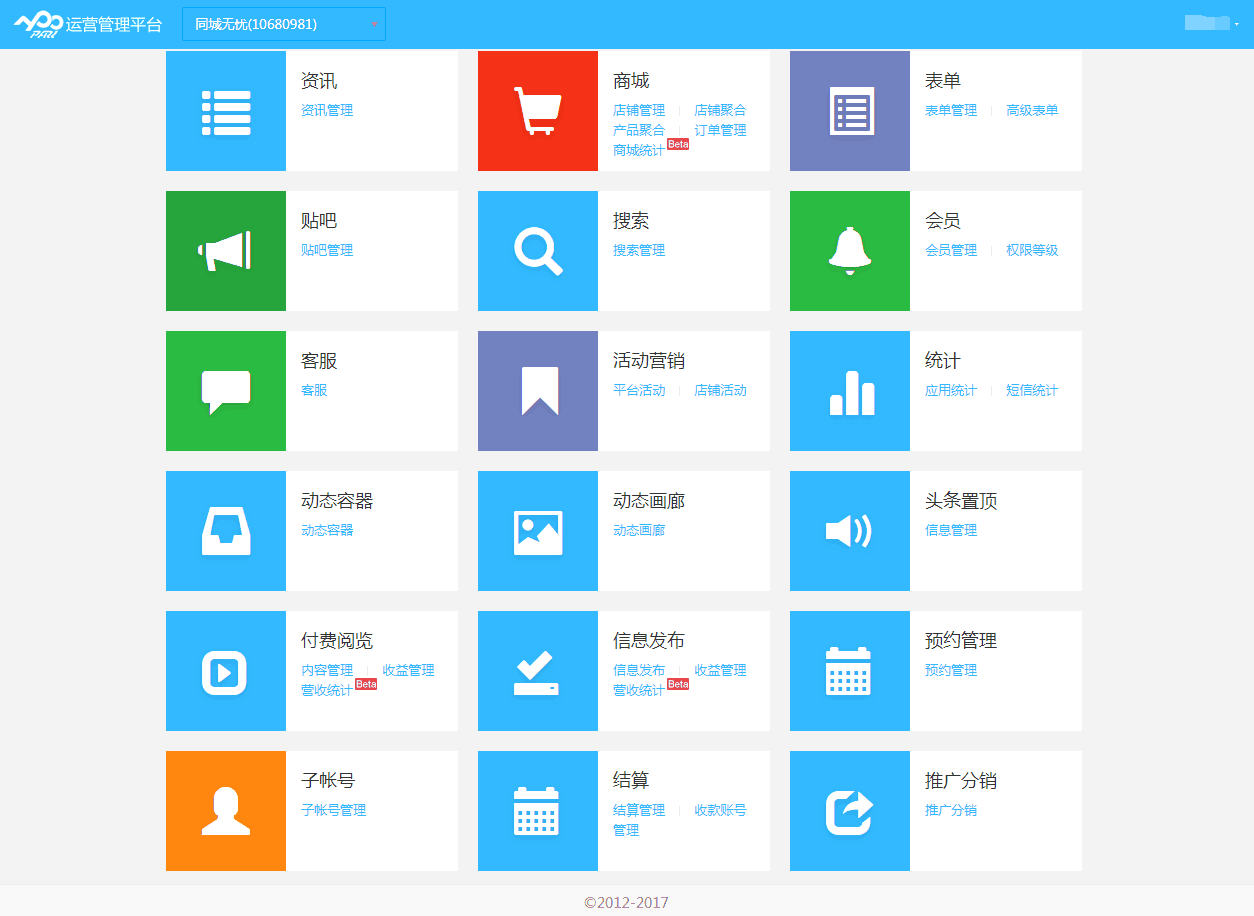The width and height of the screenshot is (1254, 916).
Task: Select the 搜索 magnifier icon
Action: pyautogui.click(x=537, y=250)
